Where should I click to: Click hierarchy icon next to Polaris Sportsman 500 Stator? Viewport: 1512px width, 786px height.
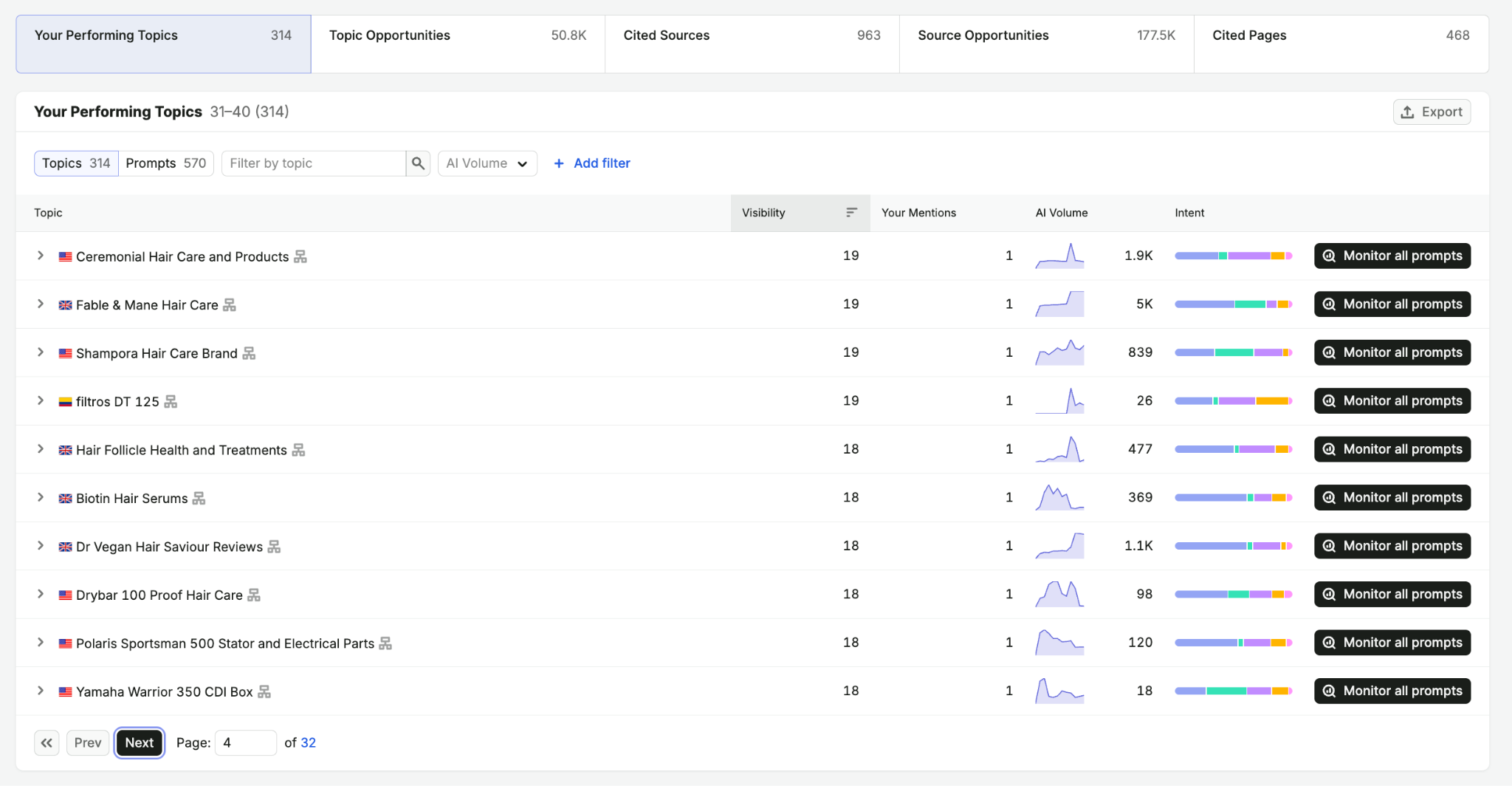tap(385, 643)
